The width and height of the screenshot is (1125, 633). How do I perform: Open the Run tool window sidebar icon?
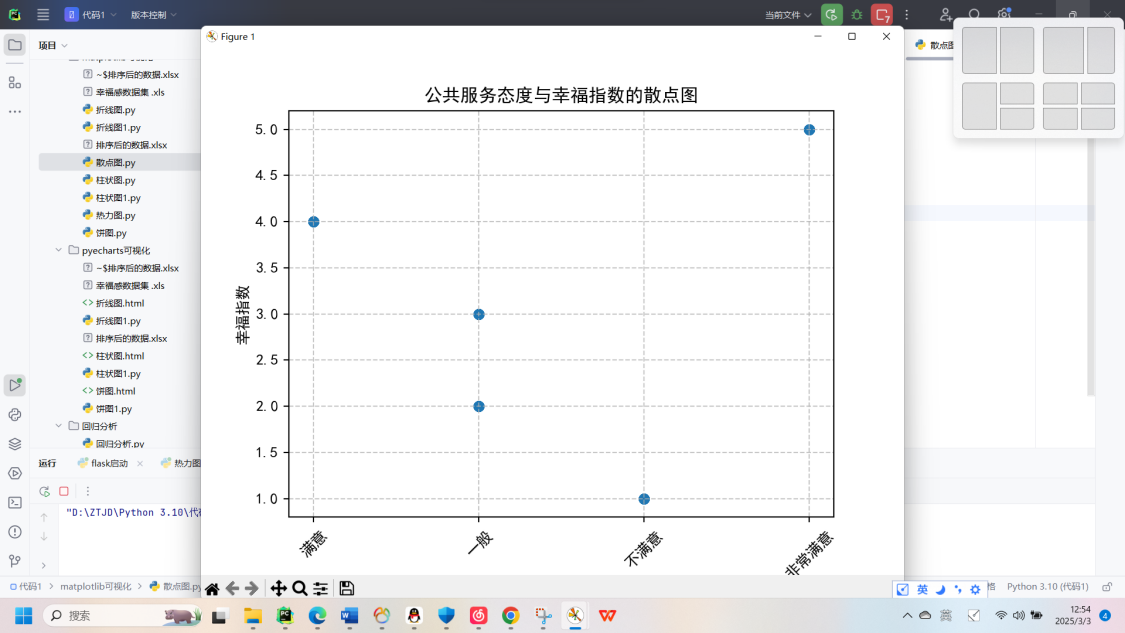[x=15, y=385]
